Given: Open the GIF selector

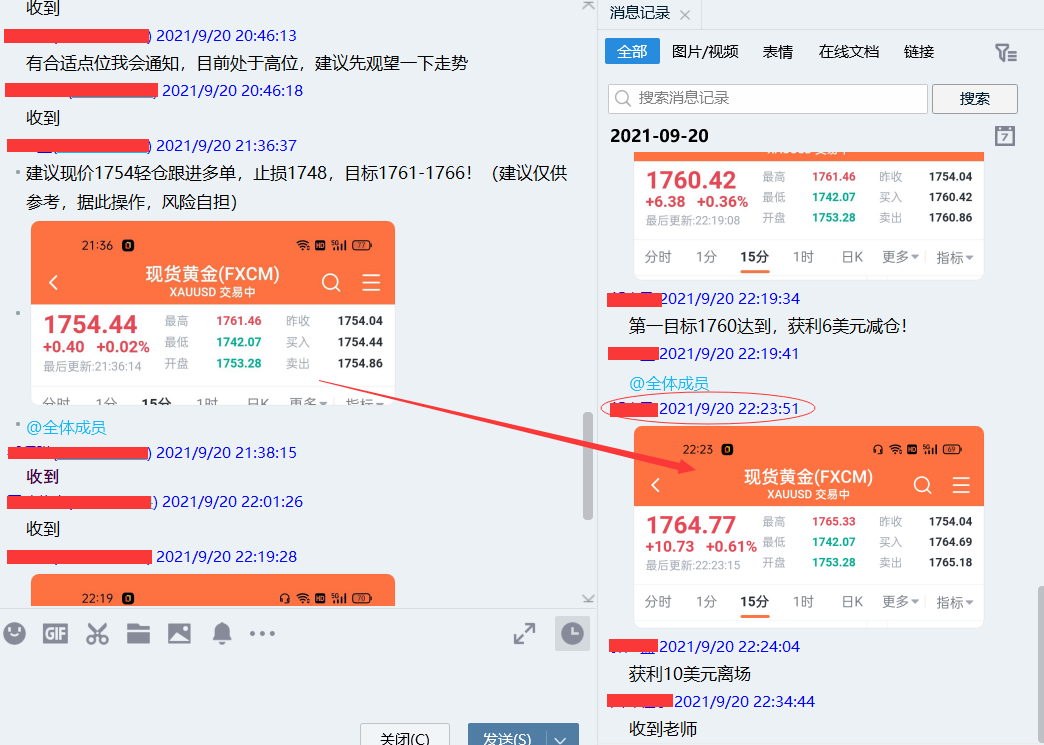Looking at the screenshot, I should [55, 633].
